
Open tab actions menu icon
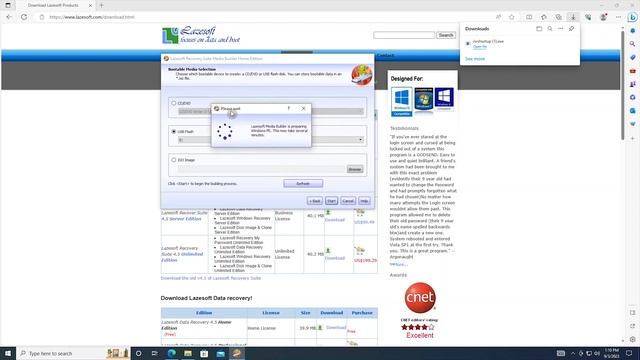coord(8,5)
